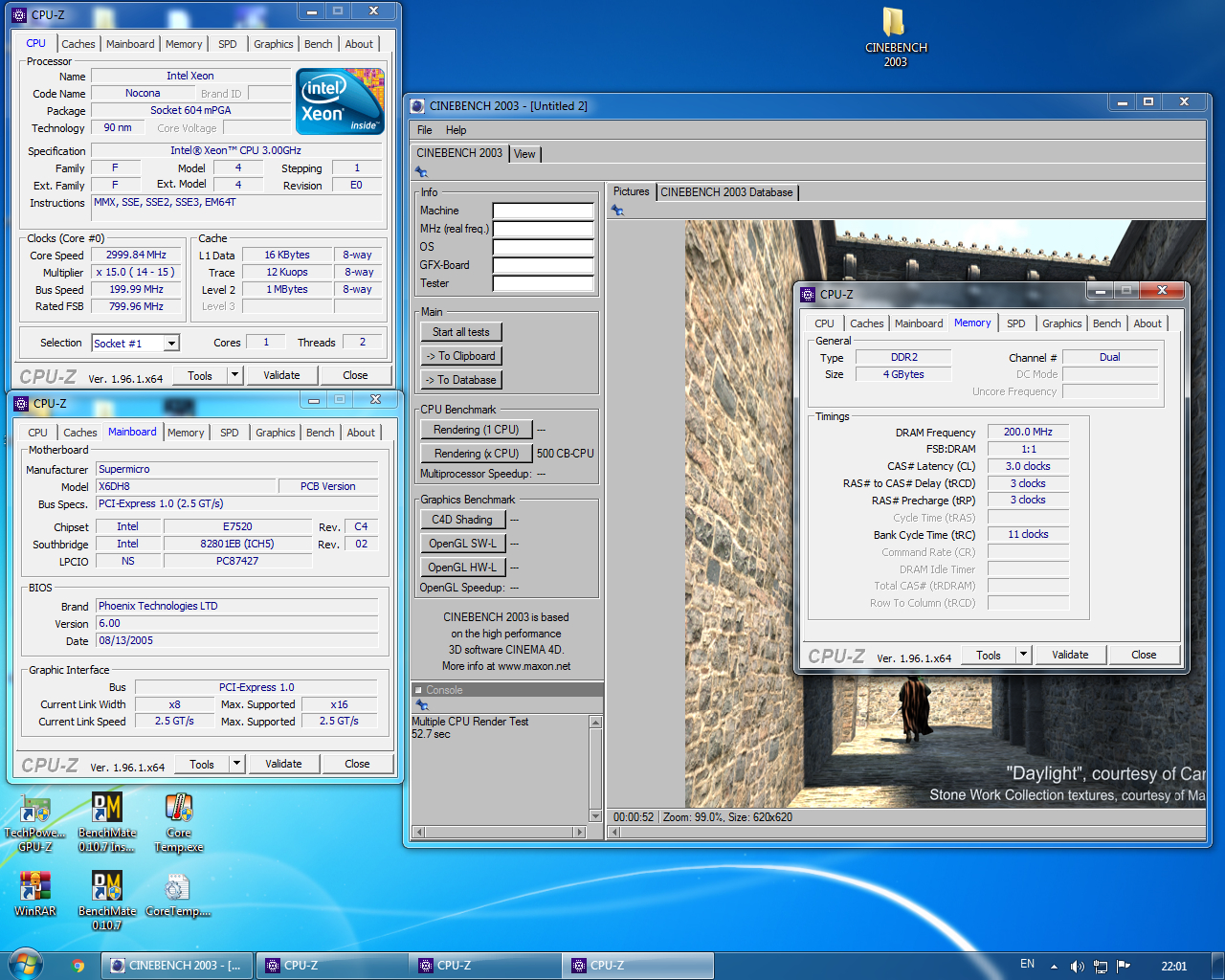Click the GFX-Board input field
This screenshot has height=980, width=1225.
point(543,265)
